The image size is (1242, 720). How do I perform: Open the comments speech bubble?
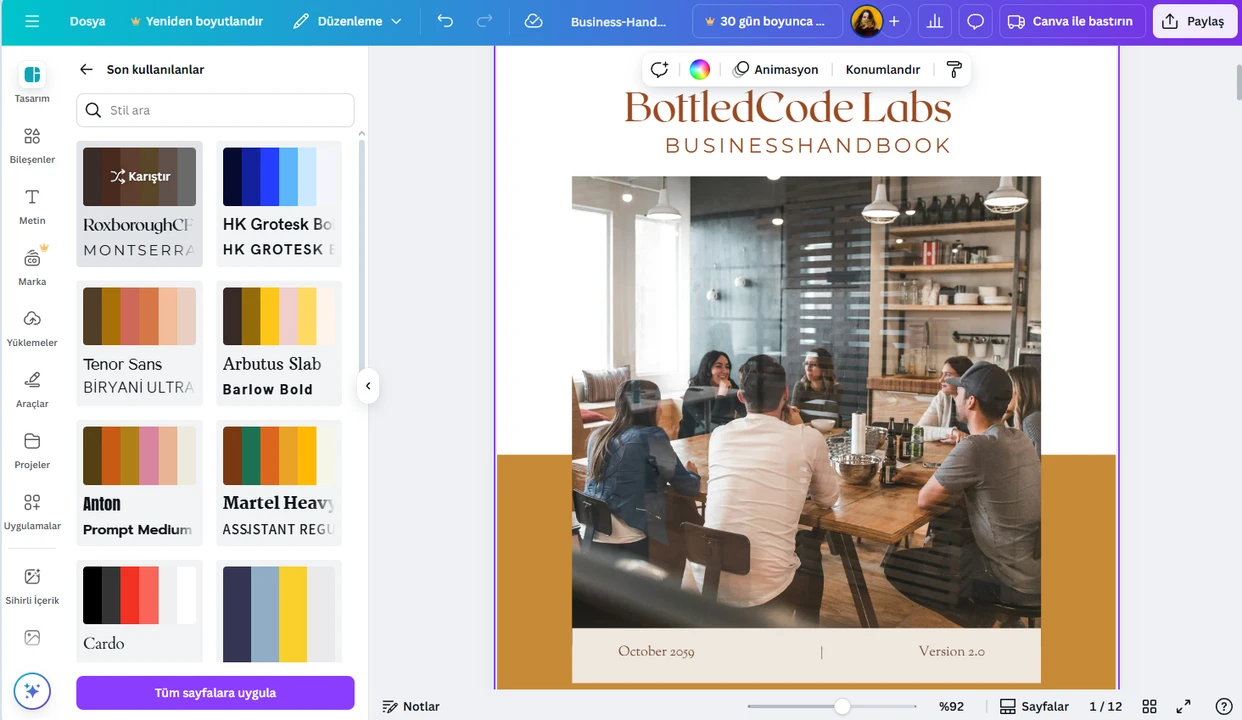point(975,21)
